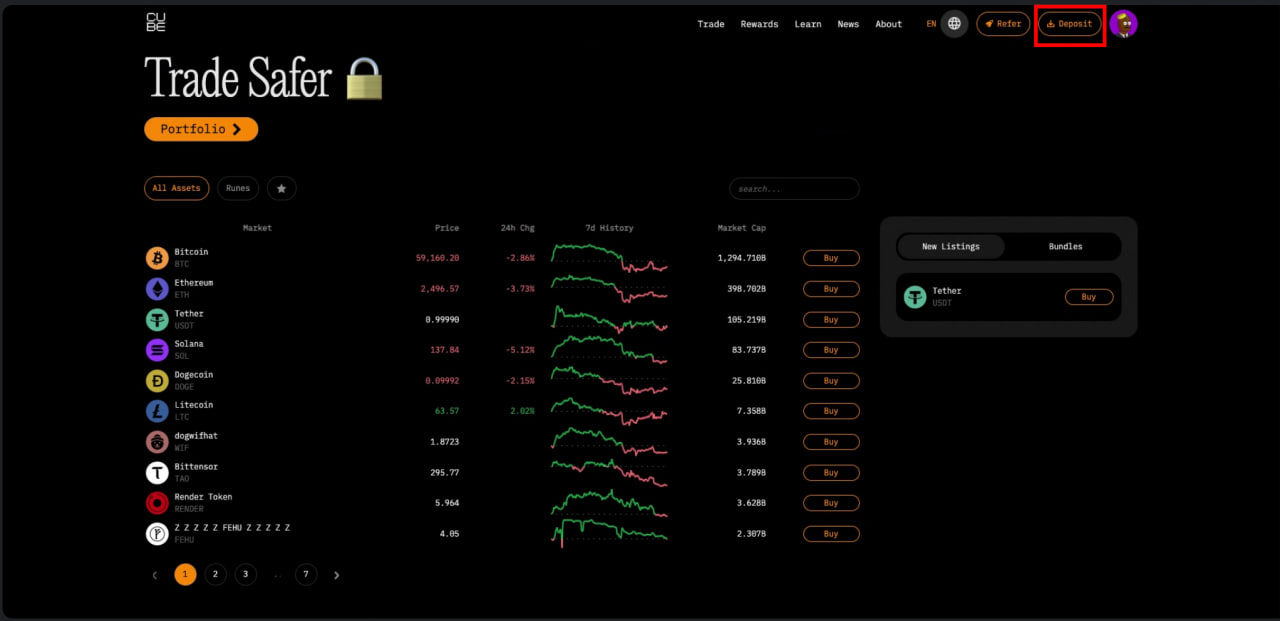This screenshot has width=1280, height=621.
Task: Buy Bittensor
Action: (831, 473)
